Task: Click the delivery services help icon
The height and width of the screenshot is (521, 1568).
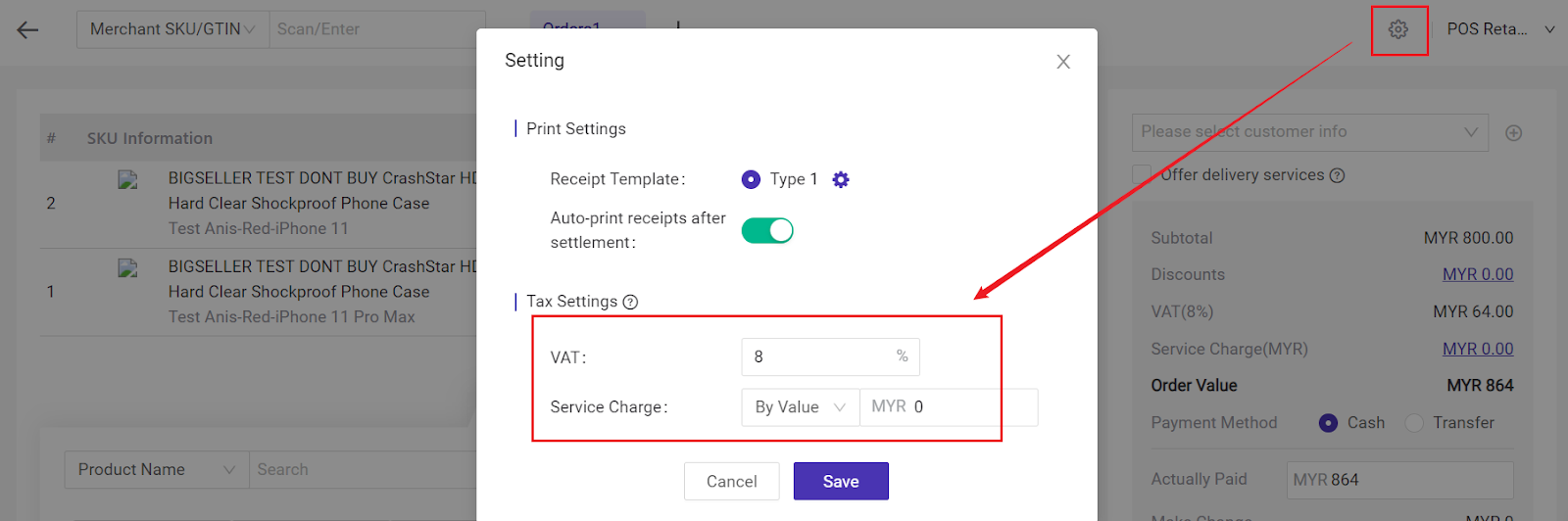Action: pos(1338,175)
